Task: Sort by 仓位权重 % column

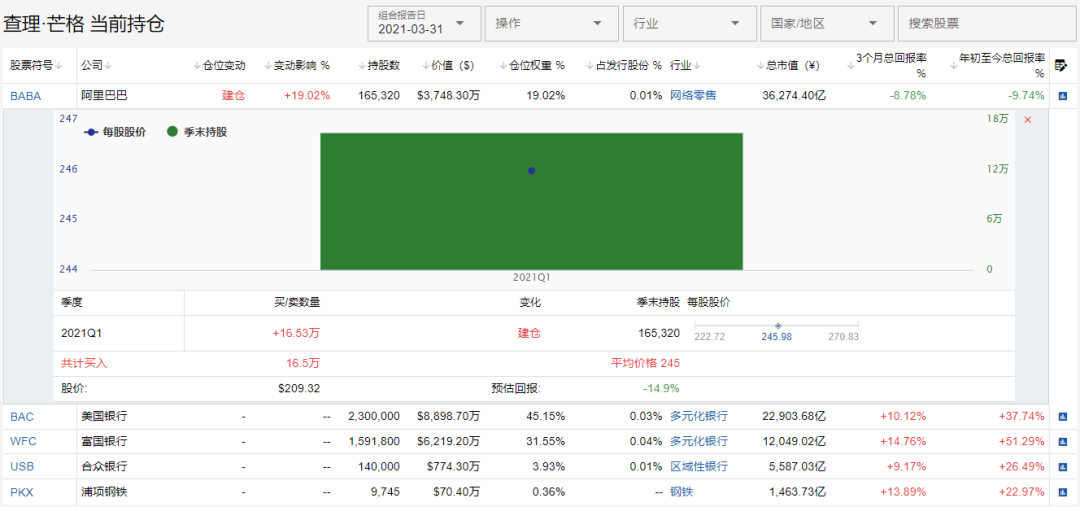Action: (532, 65)
